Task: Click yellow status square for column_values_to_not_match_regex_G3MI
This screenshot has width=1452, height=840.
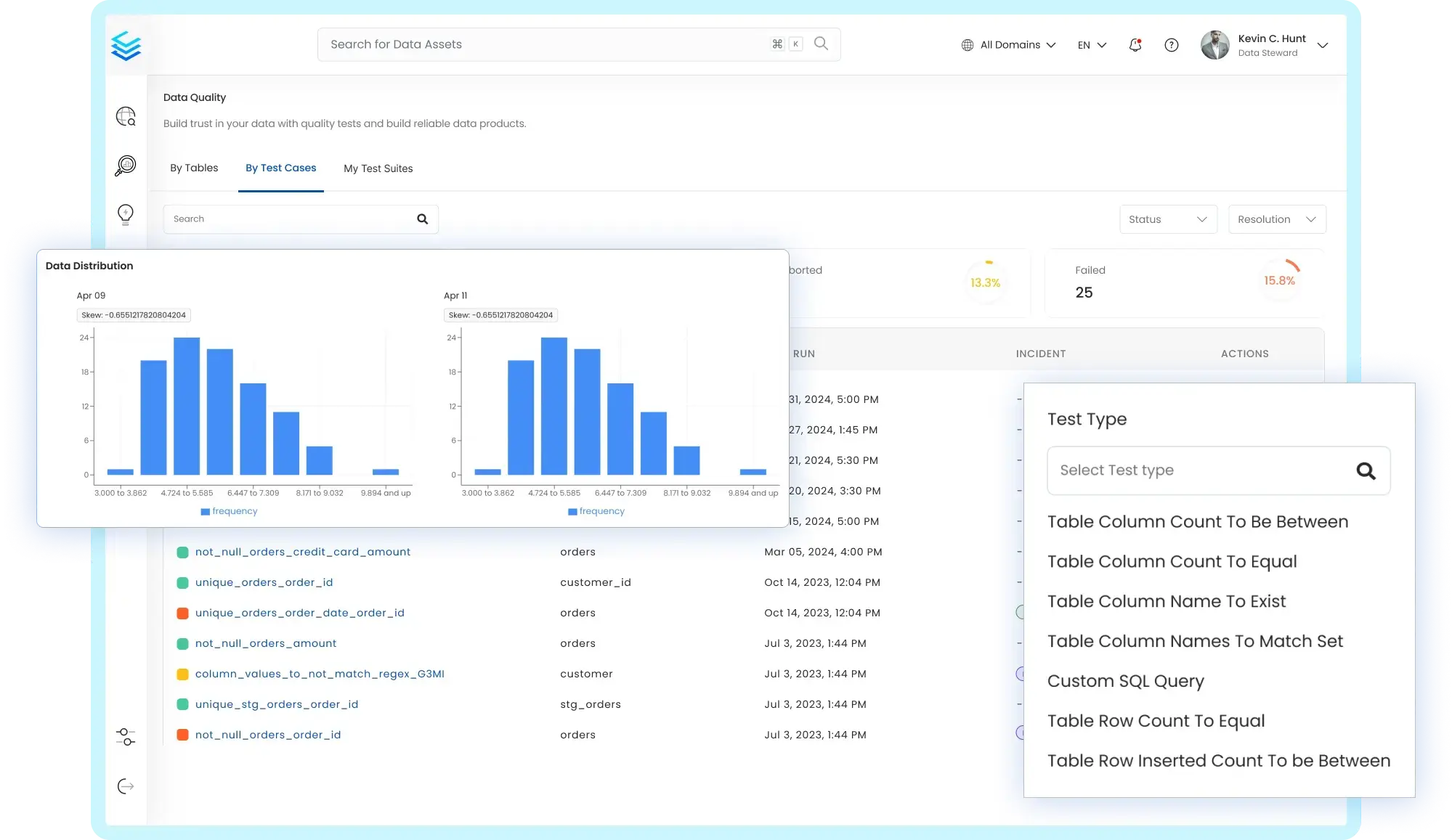Action: tap(183, 674)
